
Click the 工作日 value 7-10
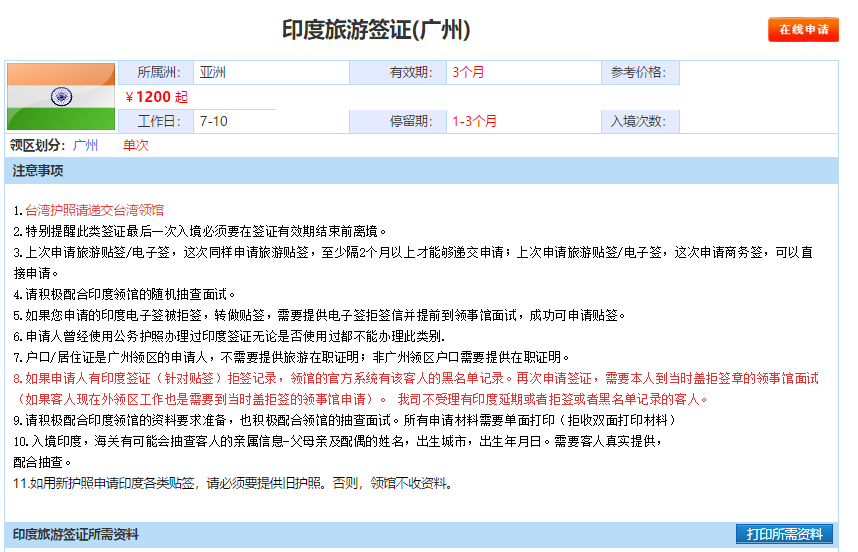214,121
